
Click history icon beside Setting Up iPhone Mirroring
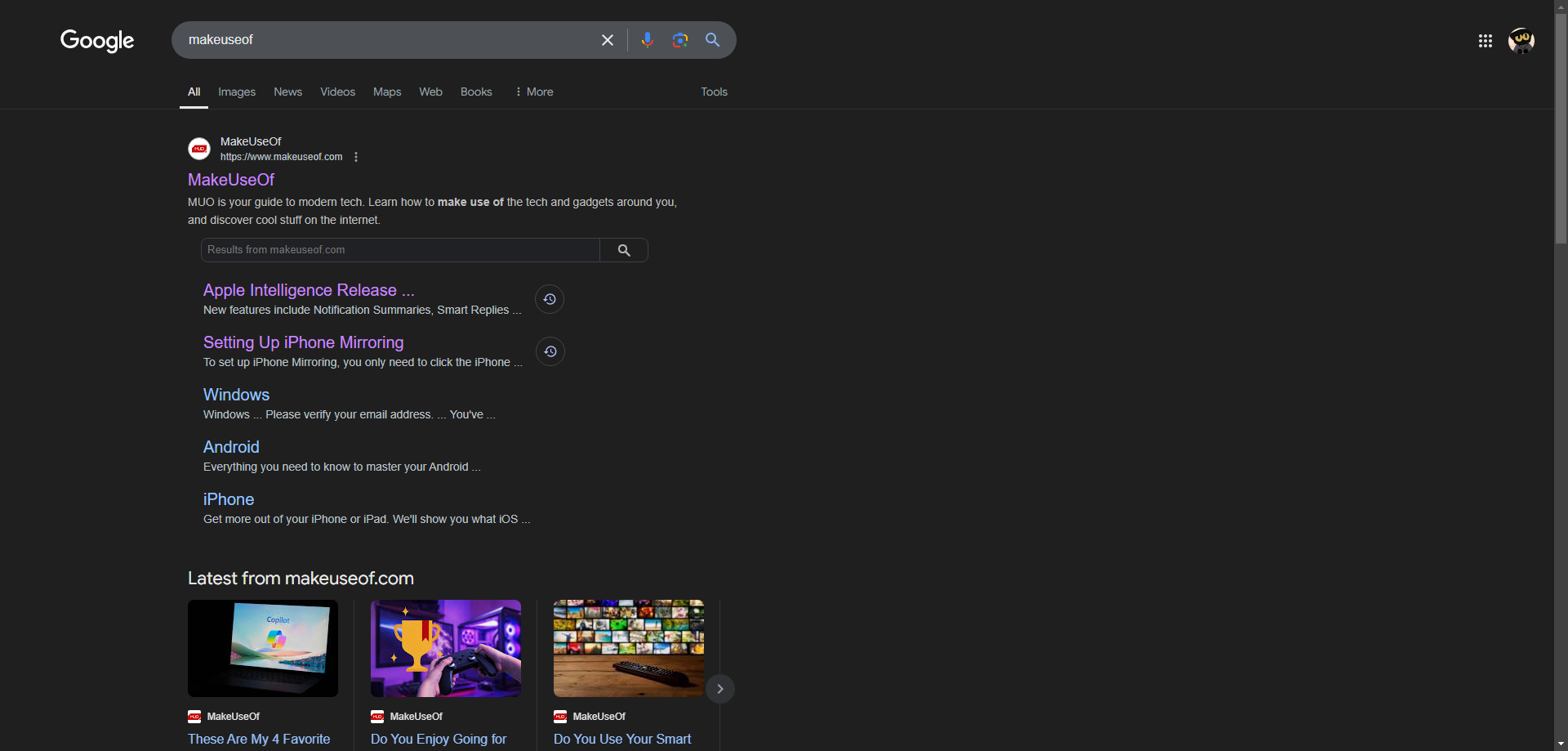550,351
